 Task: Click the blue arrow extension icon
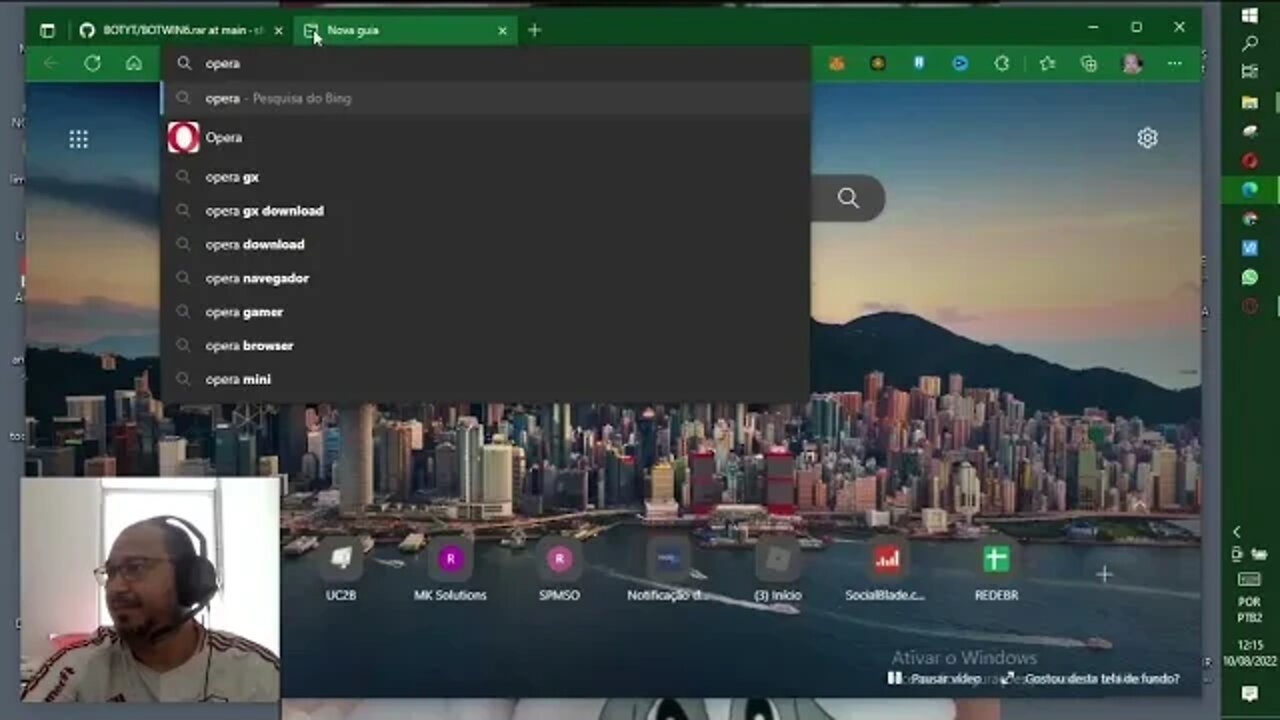coord(959,63)
